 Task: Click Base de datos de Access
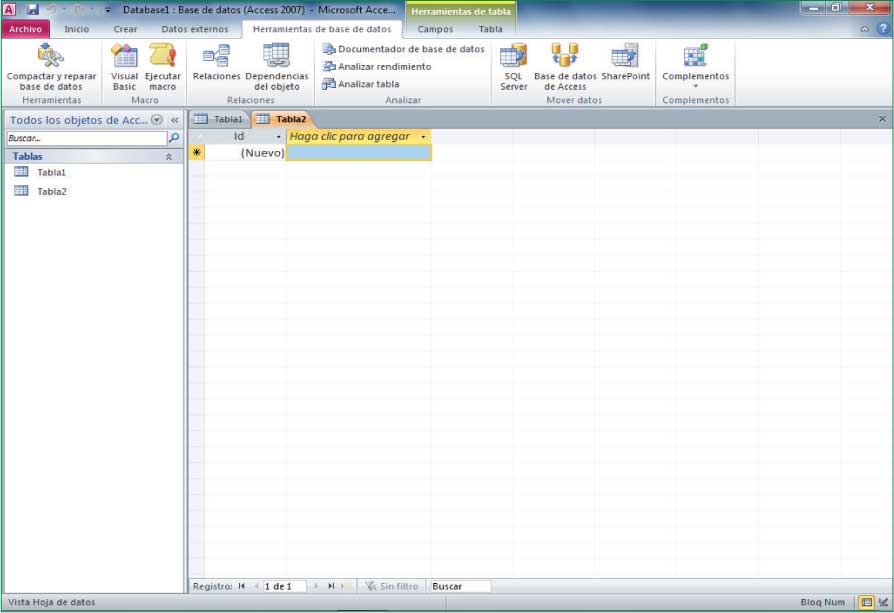565,67
